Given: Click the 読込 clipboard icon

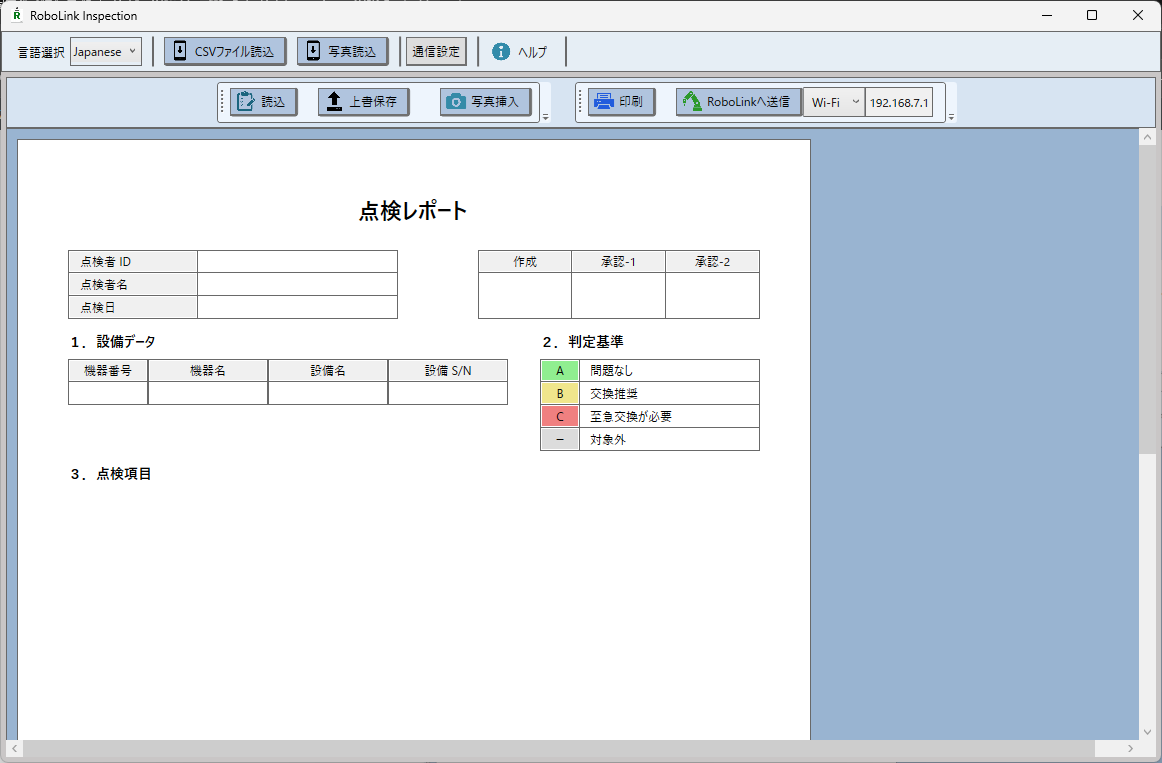Looking at the screenshot, I should tap(246, 101).
